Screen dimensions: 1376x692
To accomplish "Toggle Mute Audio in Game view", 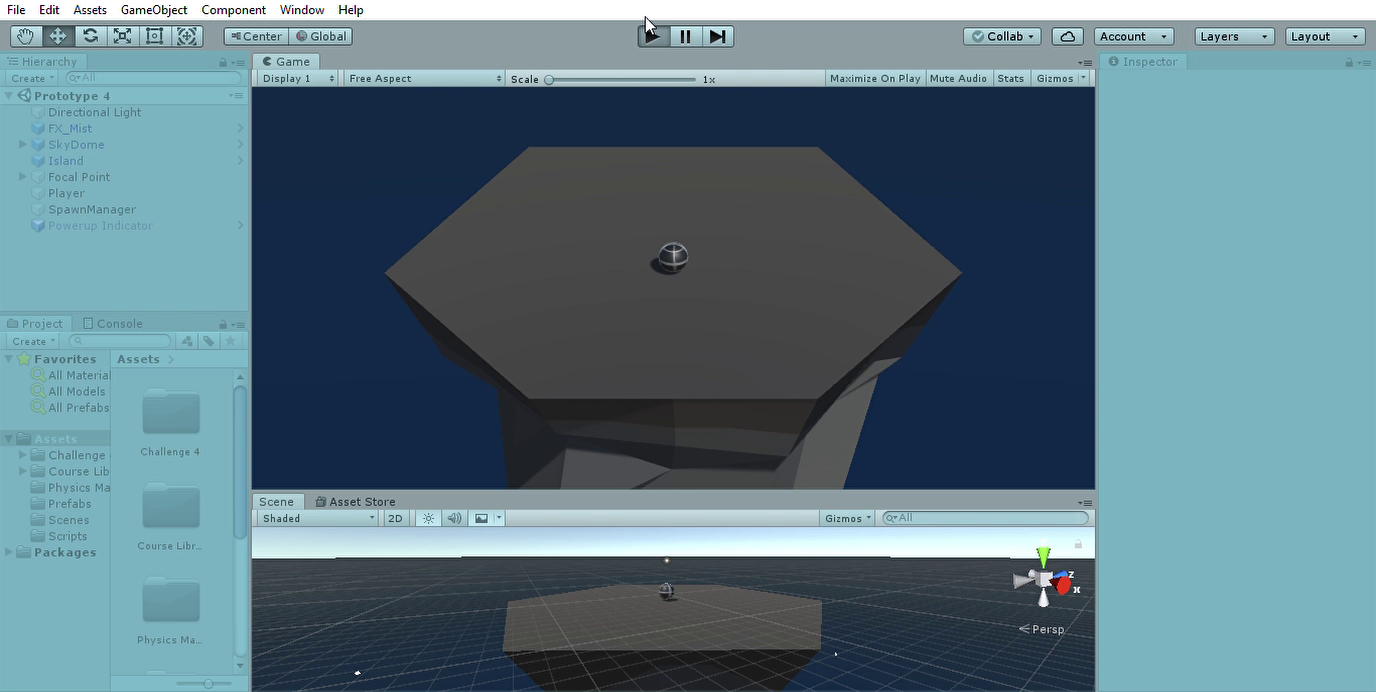I will (x=957, y=78).
